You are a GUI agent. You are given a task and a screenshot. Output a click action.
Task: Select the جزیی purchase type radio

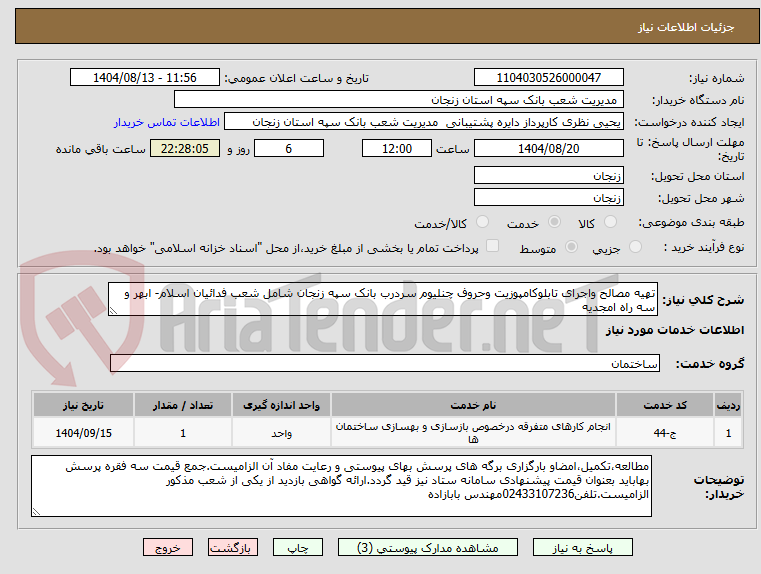[635, 247]
